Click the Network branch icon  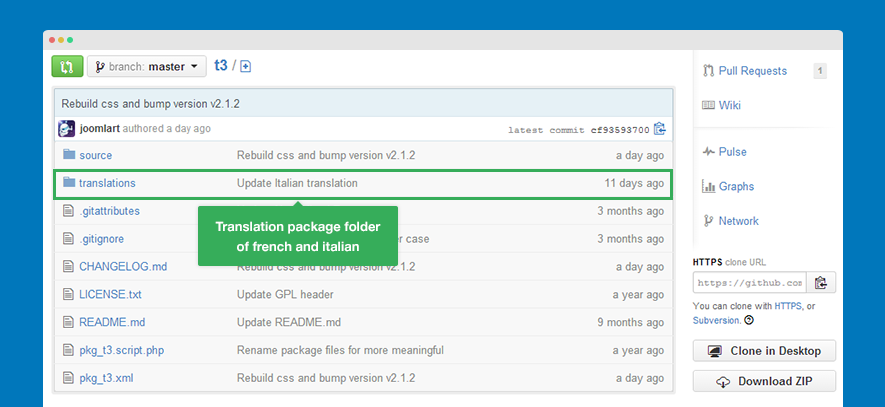coord(709,221)
